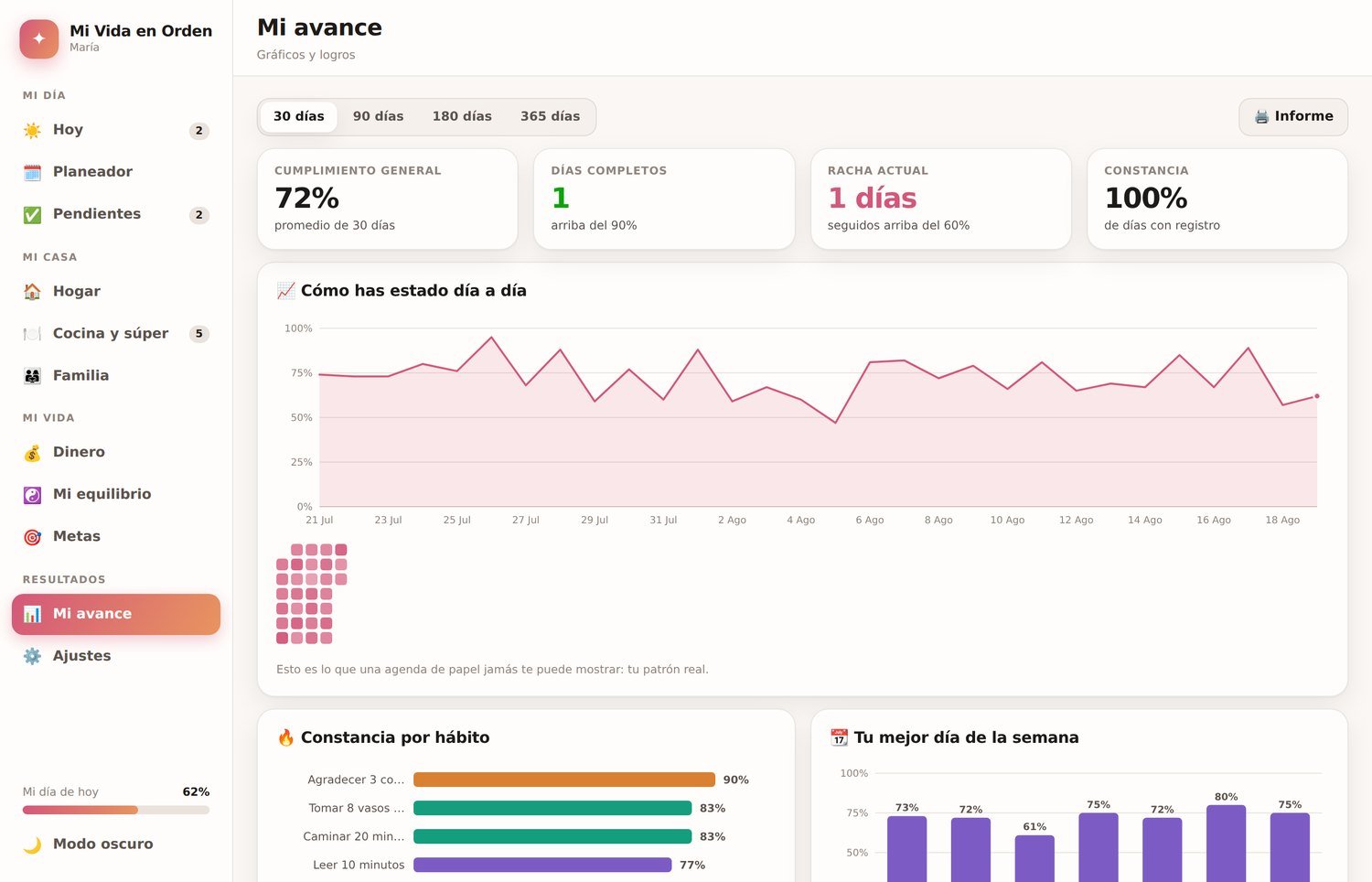Go to the Planeador label

pyautogui.click(x=92, y=171)
